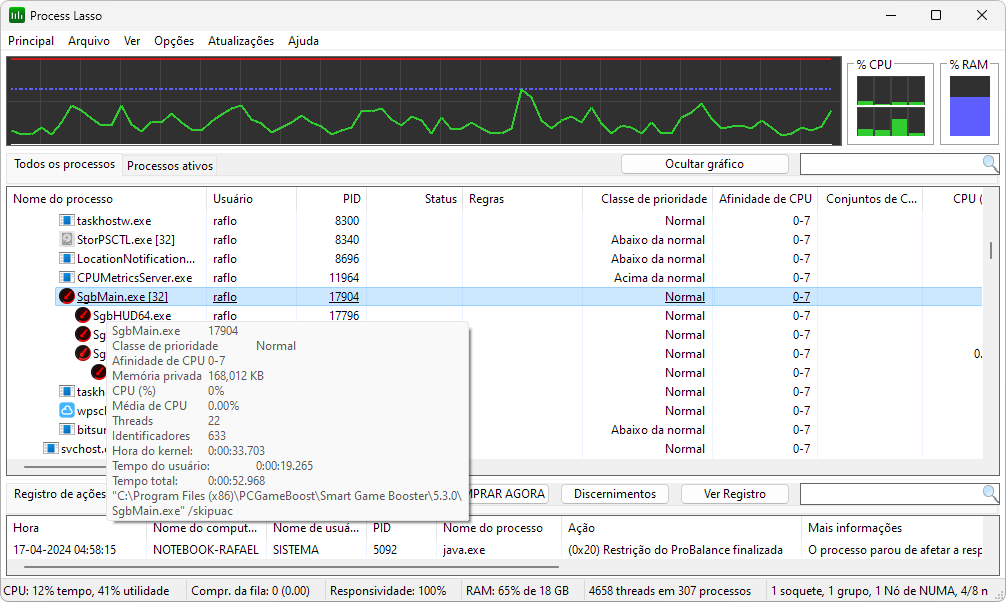Click the bitsu process icon
The width and height of the screenshot is (1006, 602).
pyautogui.click(x=66, y=429)
